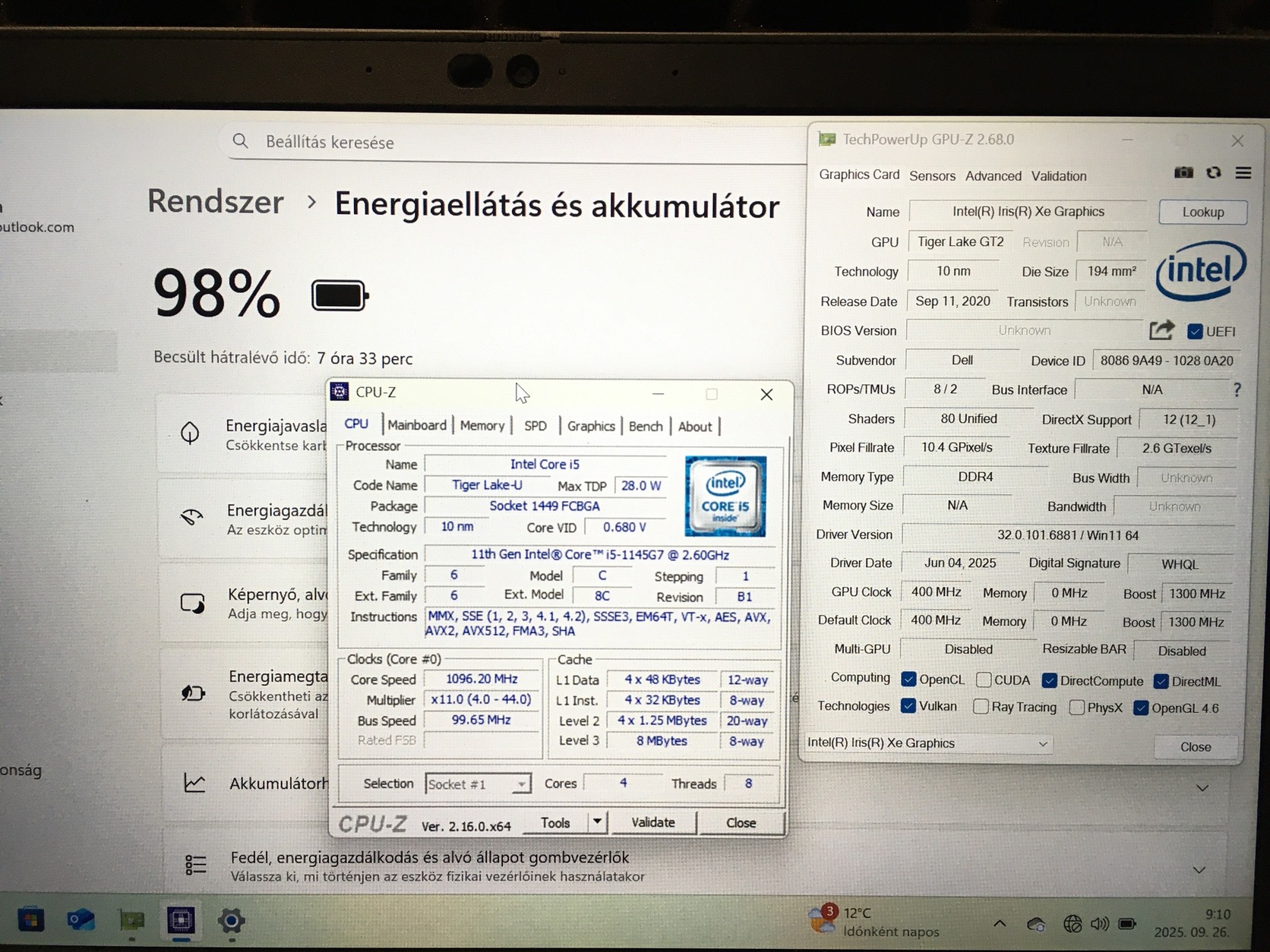Screen dimensions: 1270x952
Task: Toggle the PhysX checkbox
Action: tap(1076, 708)
